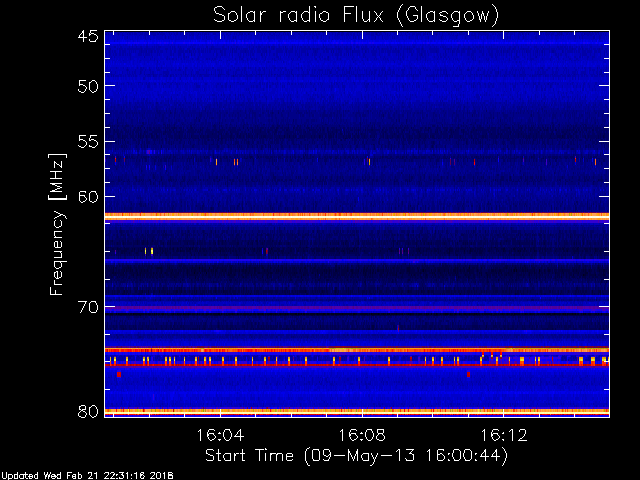The height and width of the screenshot is (480, 640).
Task: Click the 60 MHz frequency label
Action: click(x=88, y=197)
